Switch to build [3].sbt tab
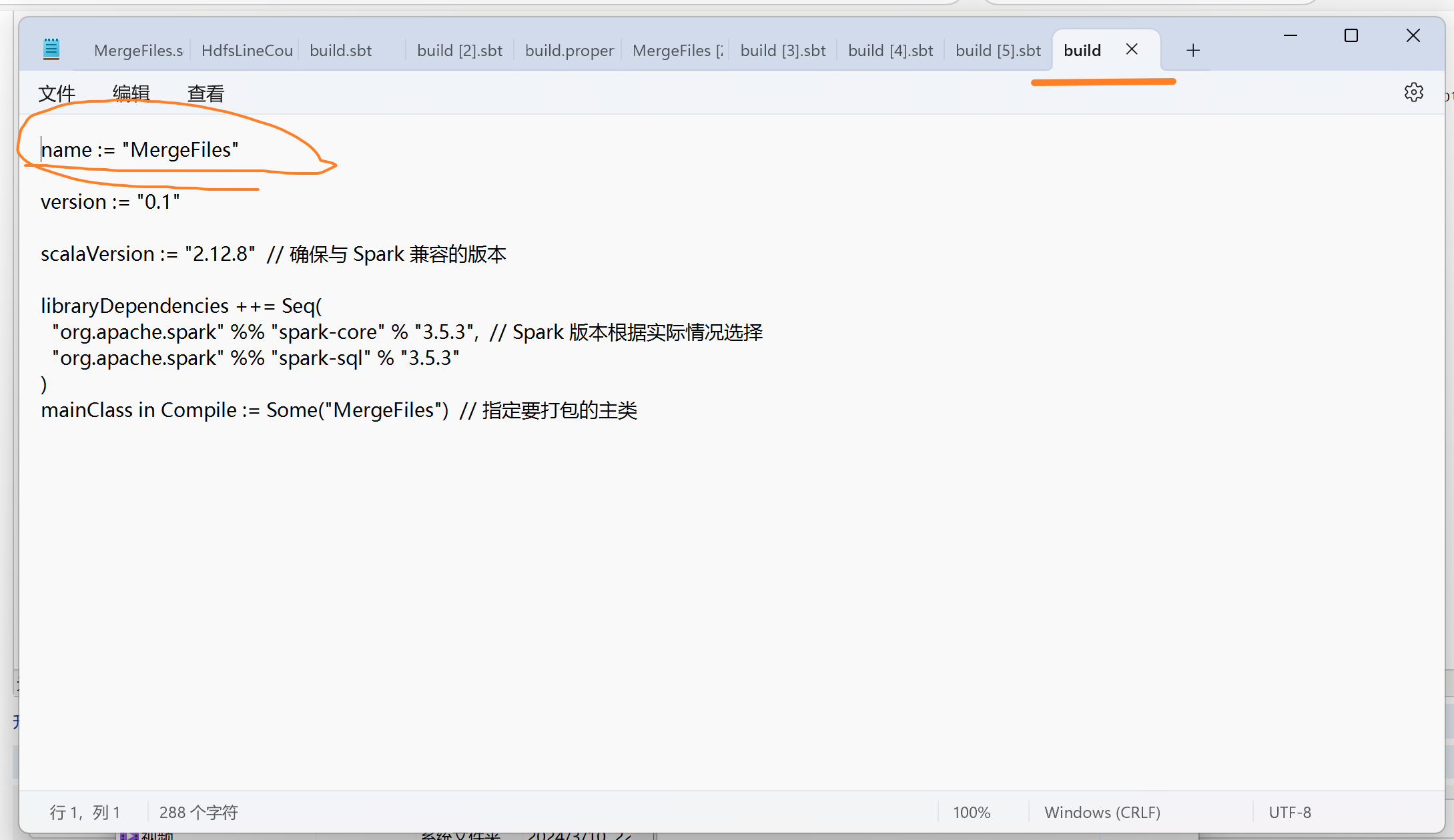 (783, 51)
